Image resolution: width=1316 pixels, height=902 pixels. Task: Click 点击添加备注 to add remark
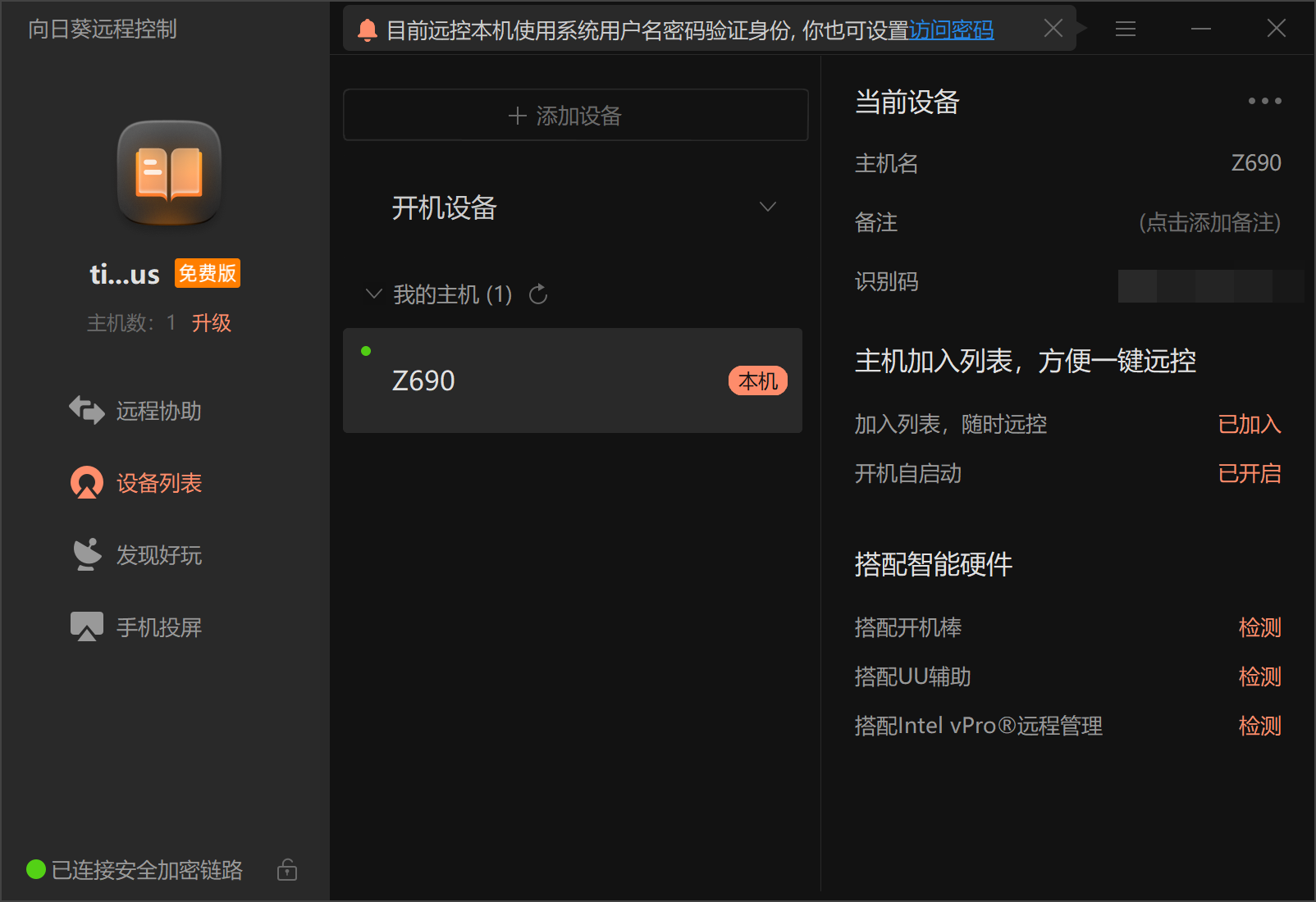[1210, 222]
